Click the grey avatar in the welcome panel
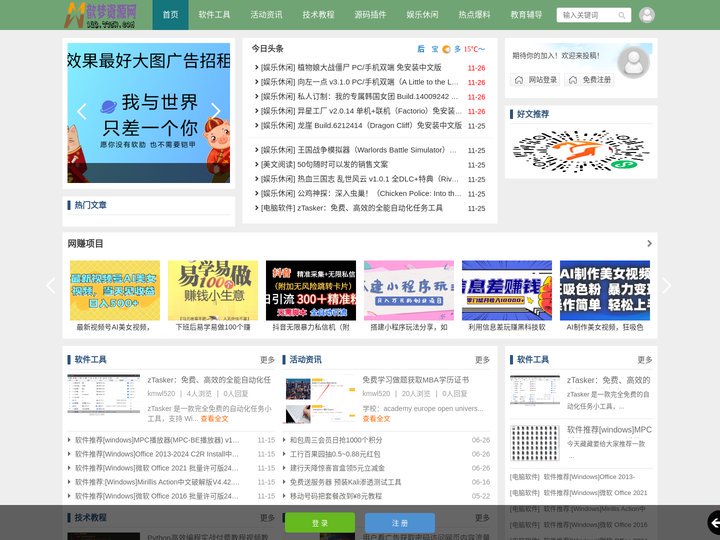 click(x=633, y=62)
